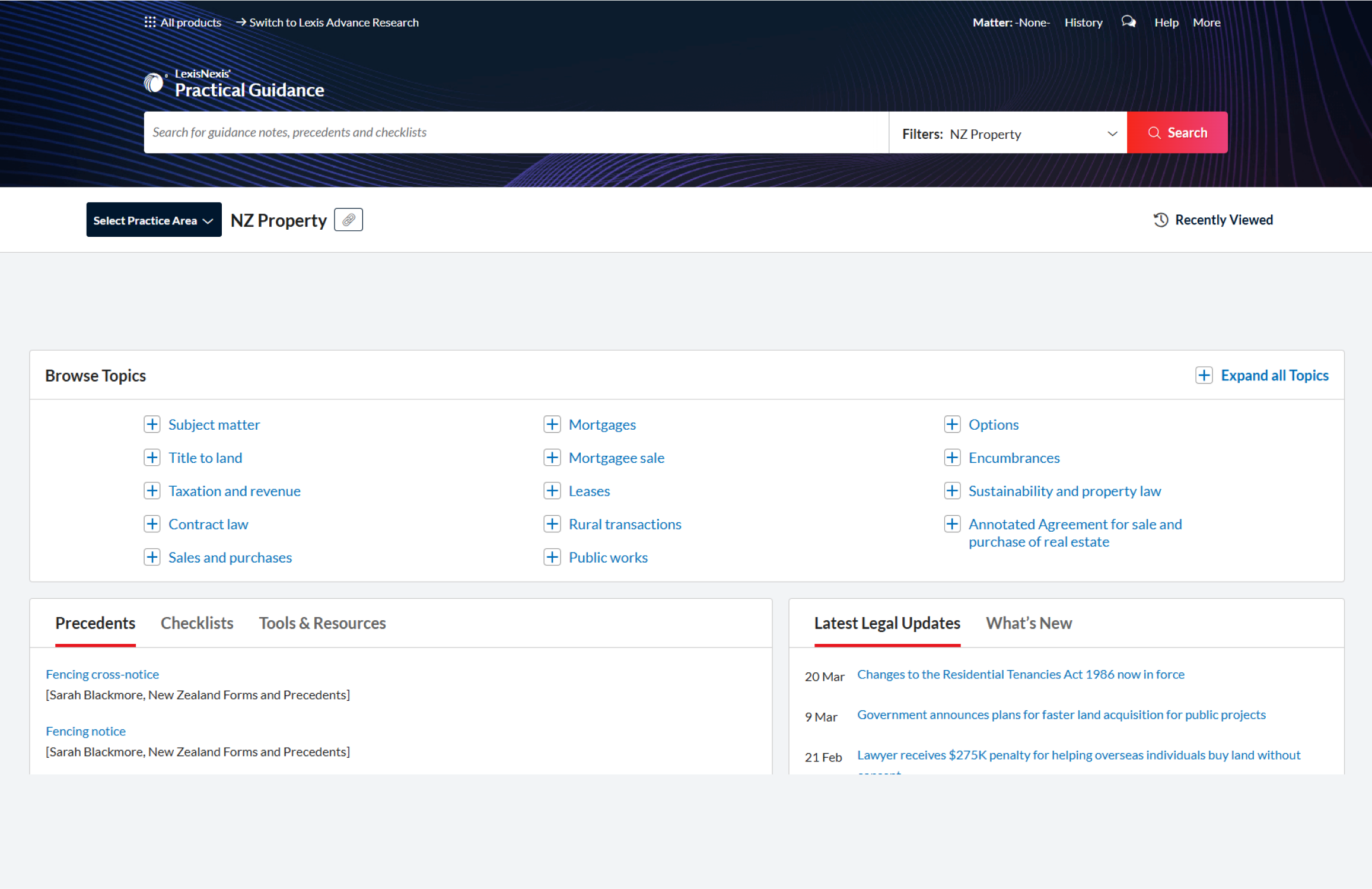Expand the Mortgages topic
Screen dimensions: 1372x889
coord(552,424)
